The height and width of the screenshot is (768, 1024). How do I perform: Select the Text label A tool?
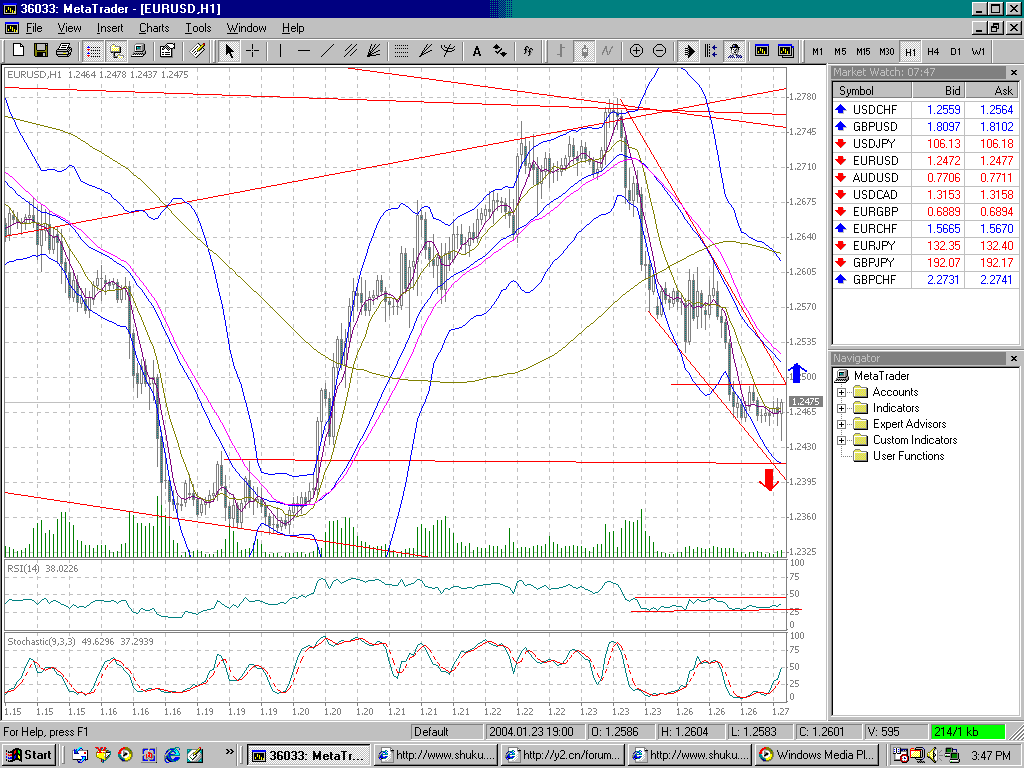pos(477,50)
